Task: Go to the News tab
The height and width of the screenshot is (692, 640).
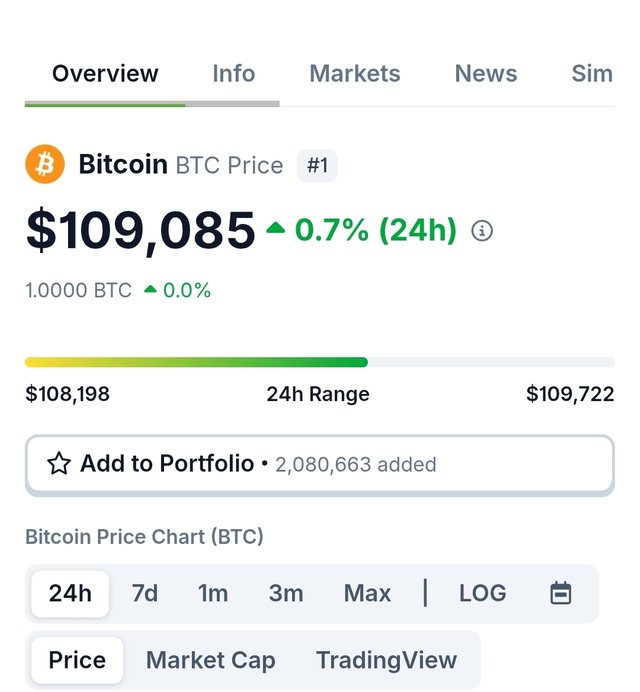Action: click(x=486, y=73)
